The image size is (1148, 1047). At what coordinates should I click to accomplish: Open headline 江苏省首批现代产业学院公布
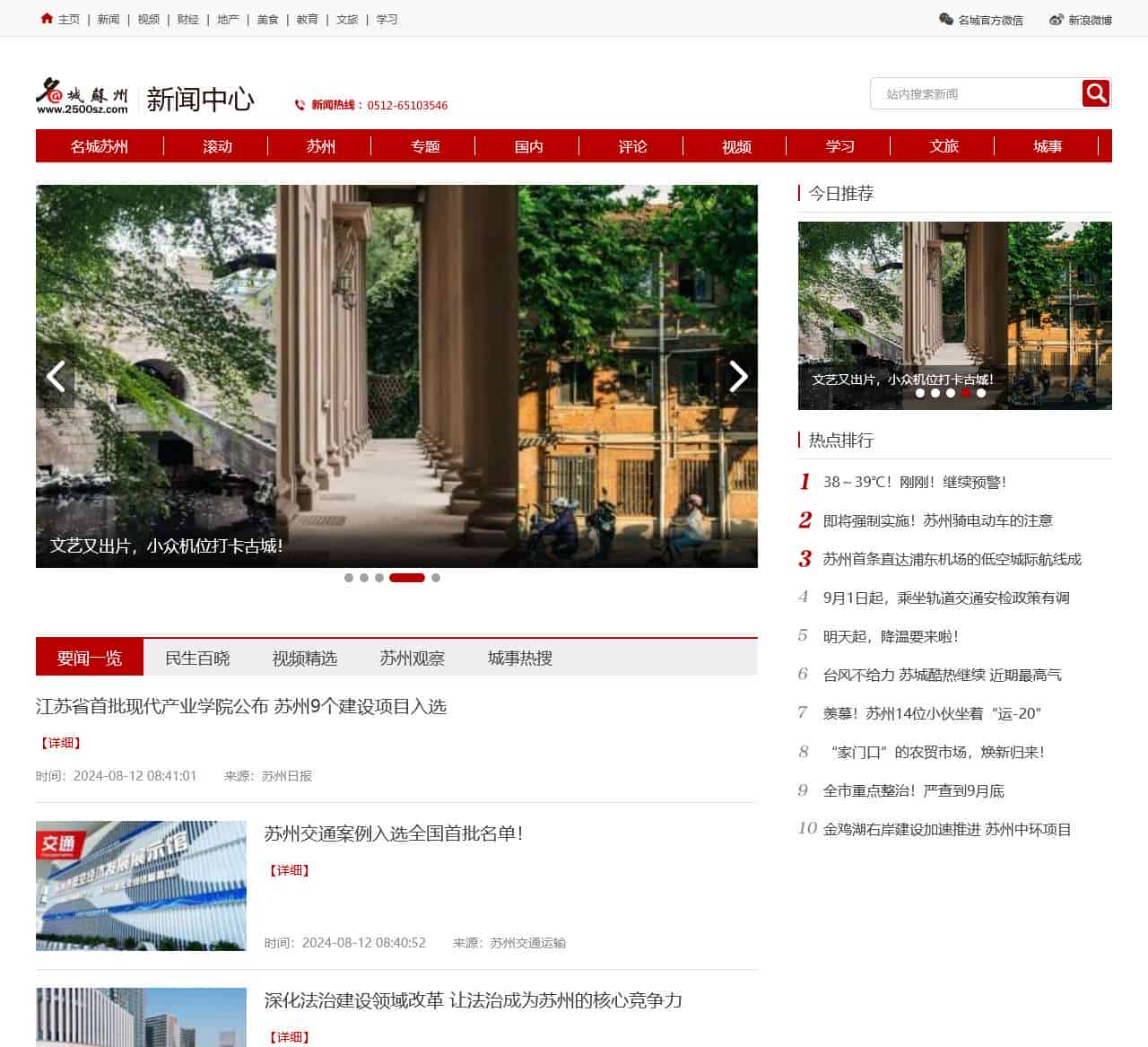(x=241, y=706)
